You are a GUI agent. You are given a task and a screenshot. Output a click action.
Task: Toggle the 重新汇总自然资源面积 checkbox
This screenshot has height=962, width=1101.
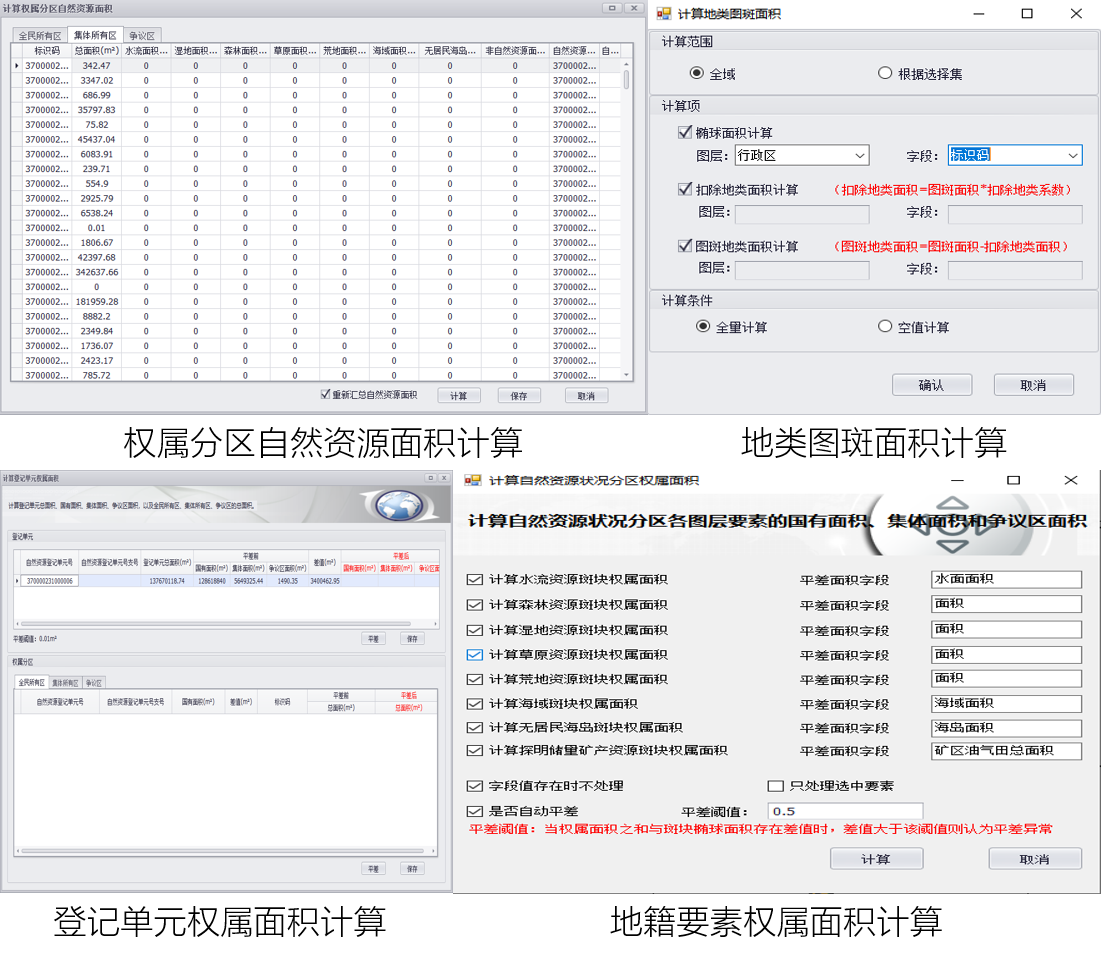click(325, 395)
